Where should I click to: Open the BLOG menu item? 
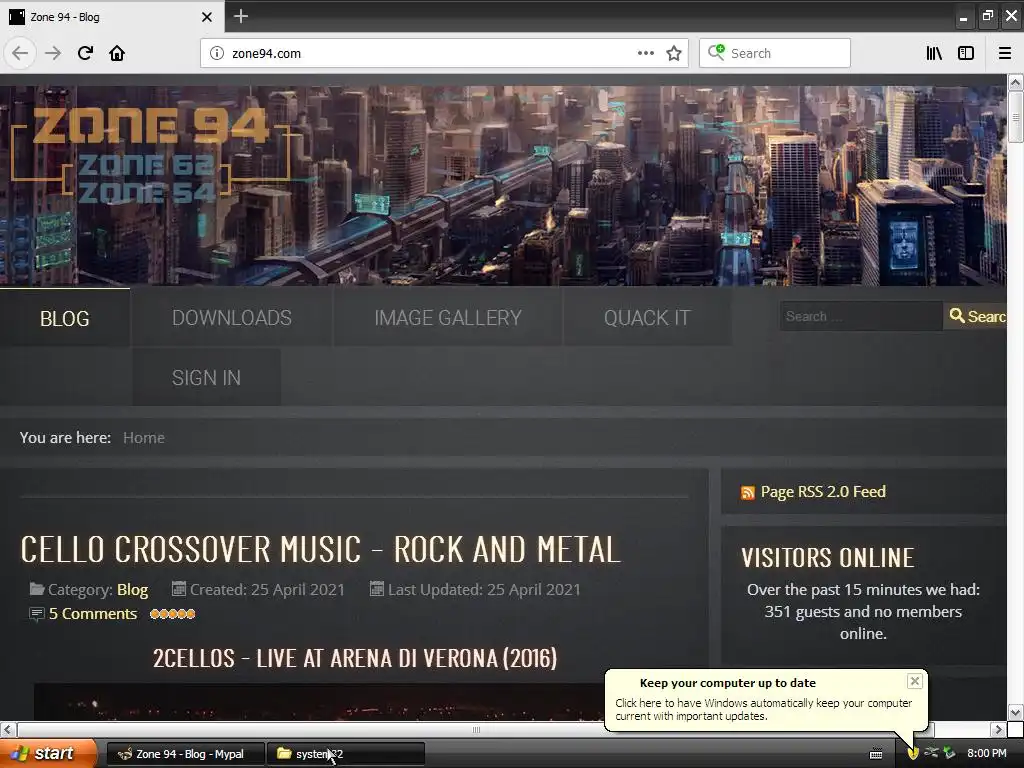[x=65, y=318]
